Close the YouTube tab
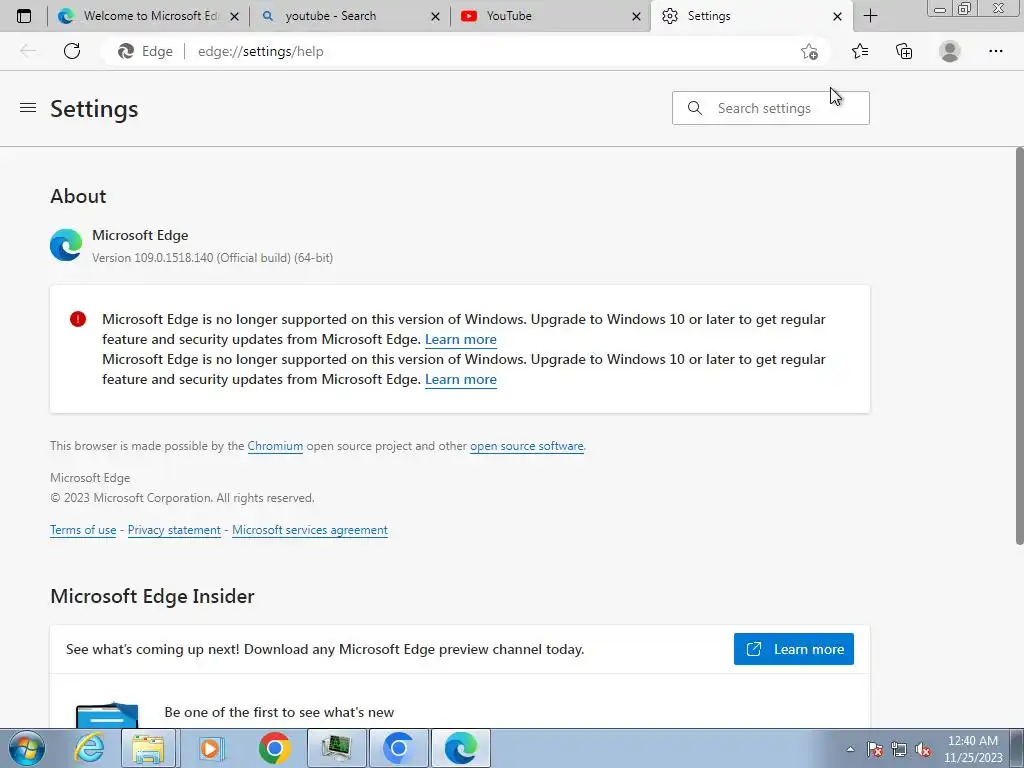Viewport: 1024px width, 768px height. 636,16
